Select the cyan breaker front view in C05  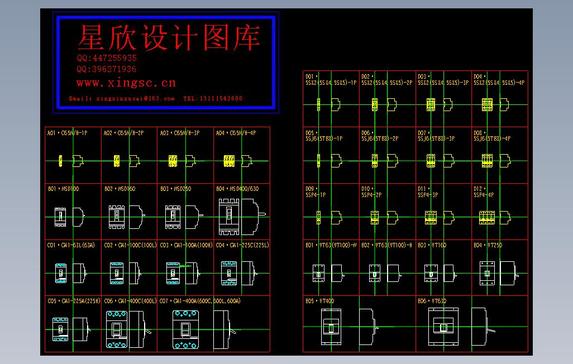60,329
